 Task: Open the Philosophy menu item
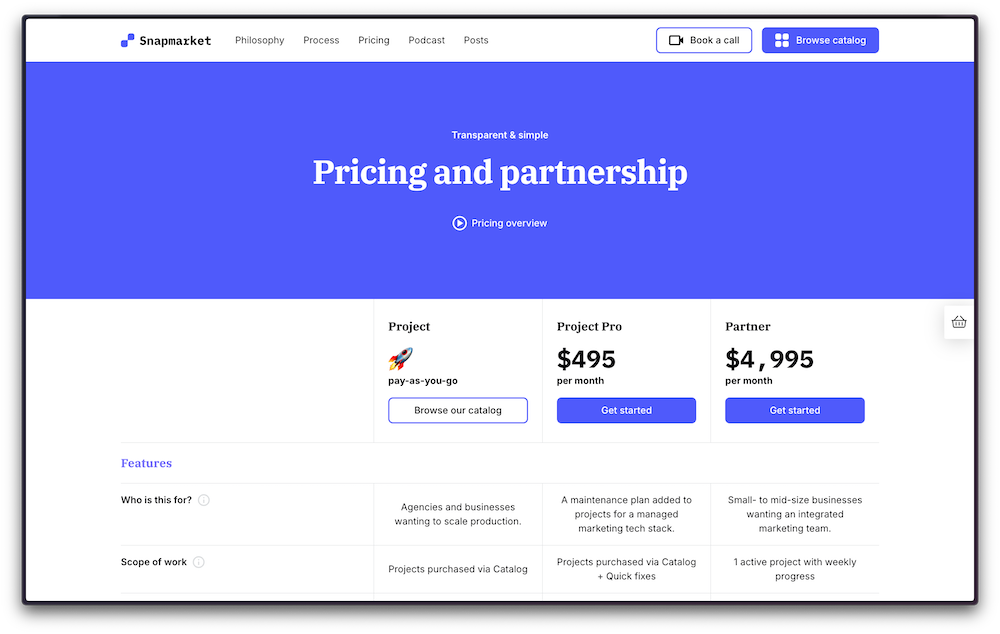point(259,40)
